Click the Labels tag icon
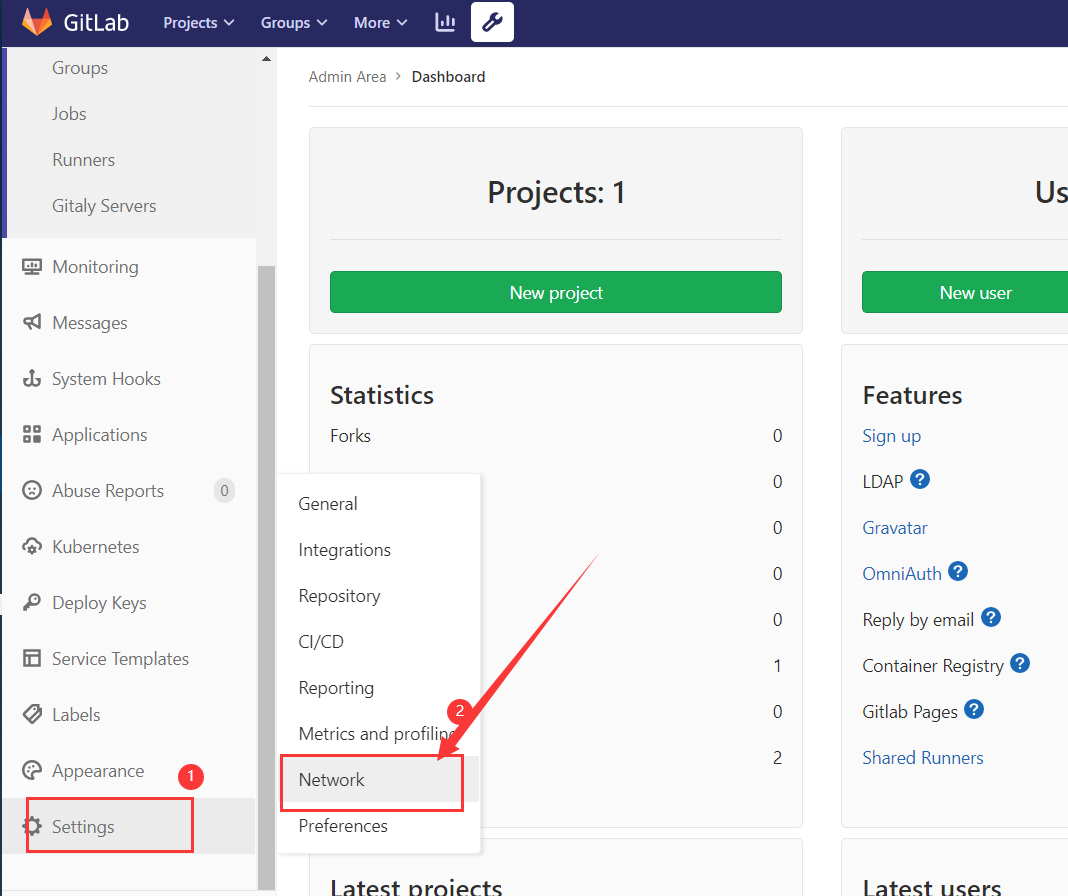The width and height of the screenshot is (1068, 896). click(x=32, y=714)
